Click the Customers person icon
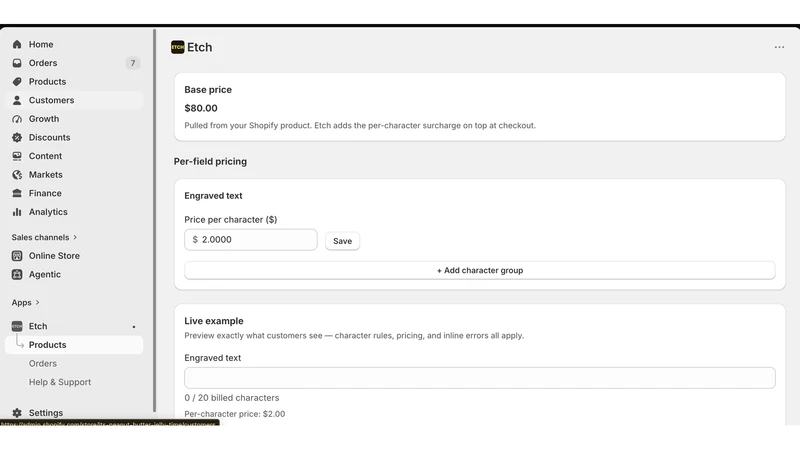Screen dimensions: 800x450 (x=17, y=100)
